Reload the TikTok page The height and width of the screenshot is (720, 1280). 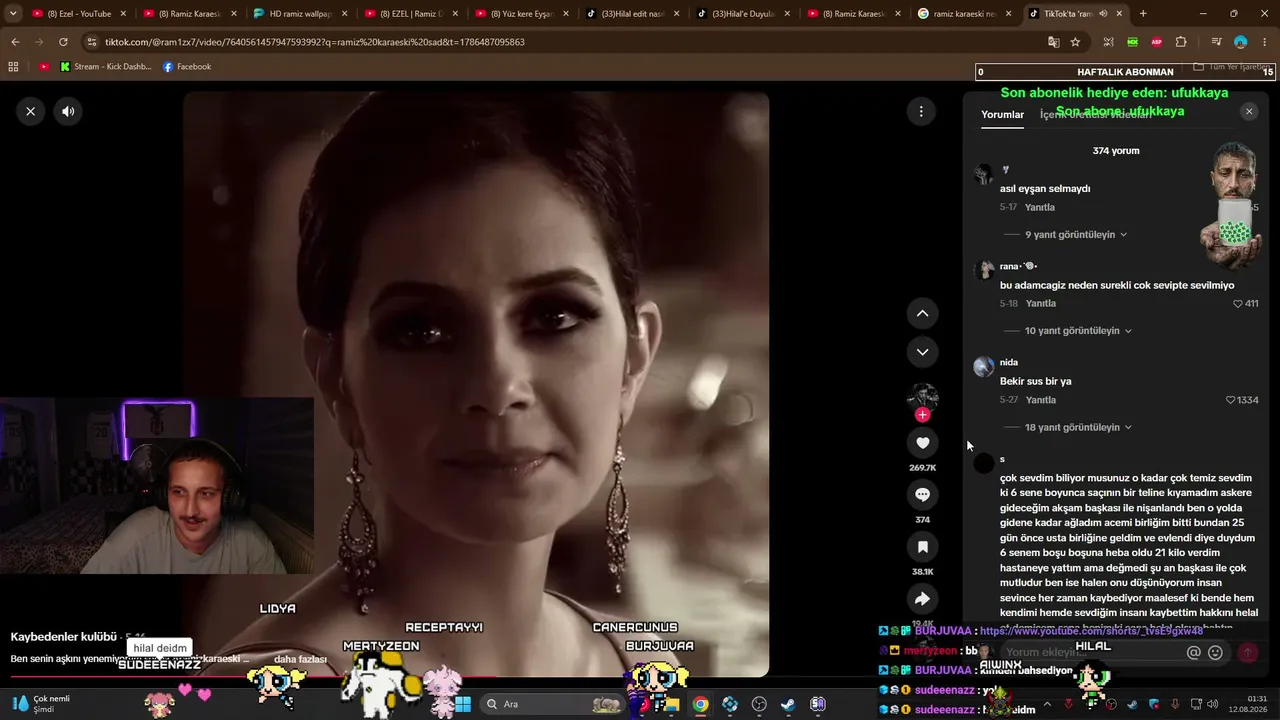[63, 42]
